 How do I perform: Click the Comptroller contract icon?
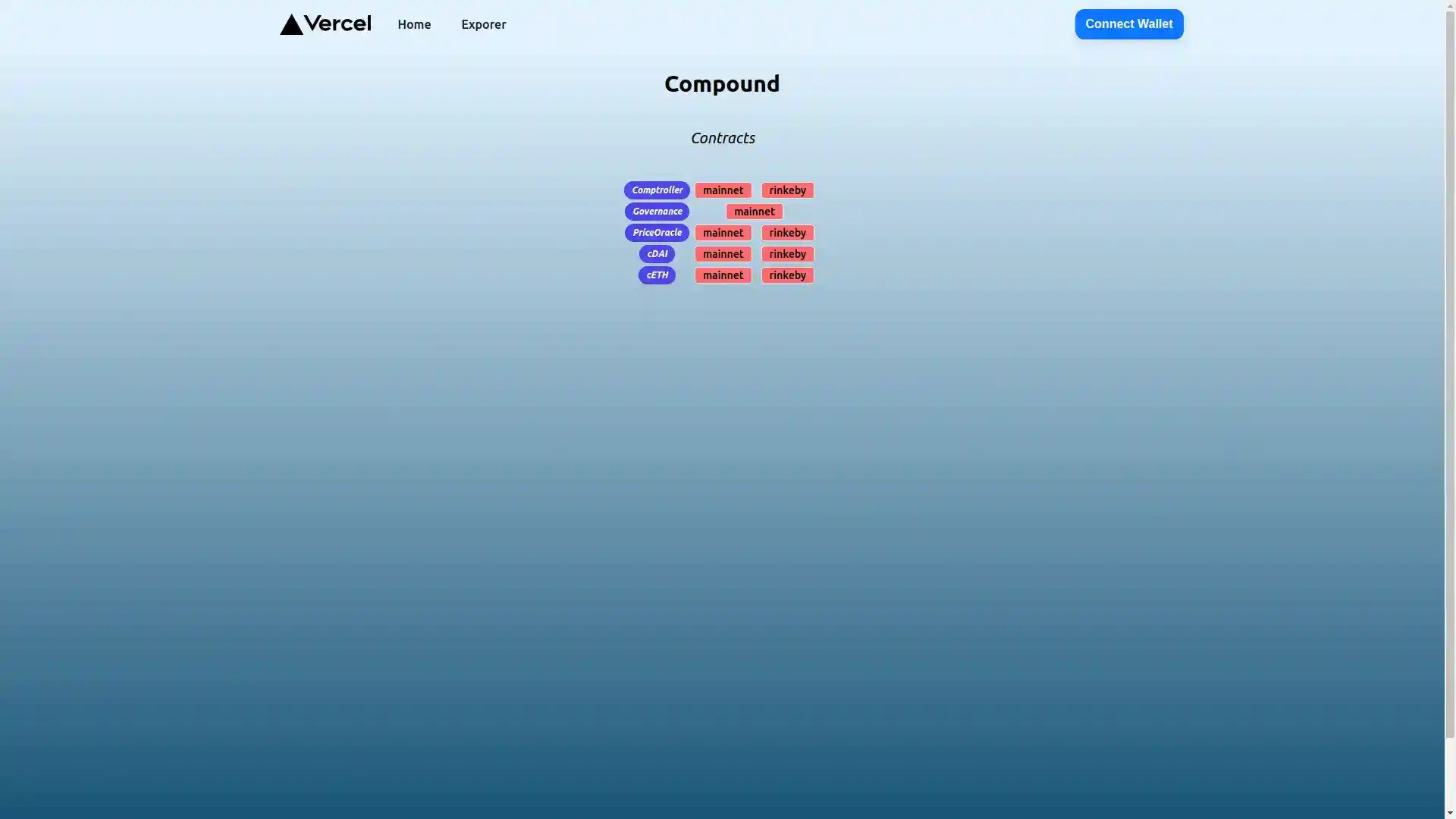pyautogui.click(x=657, y=190)
